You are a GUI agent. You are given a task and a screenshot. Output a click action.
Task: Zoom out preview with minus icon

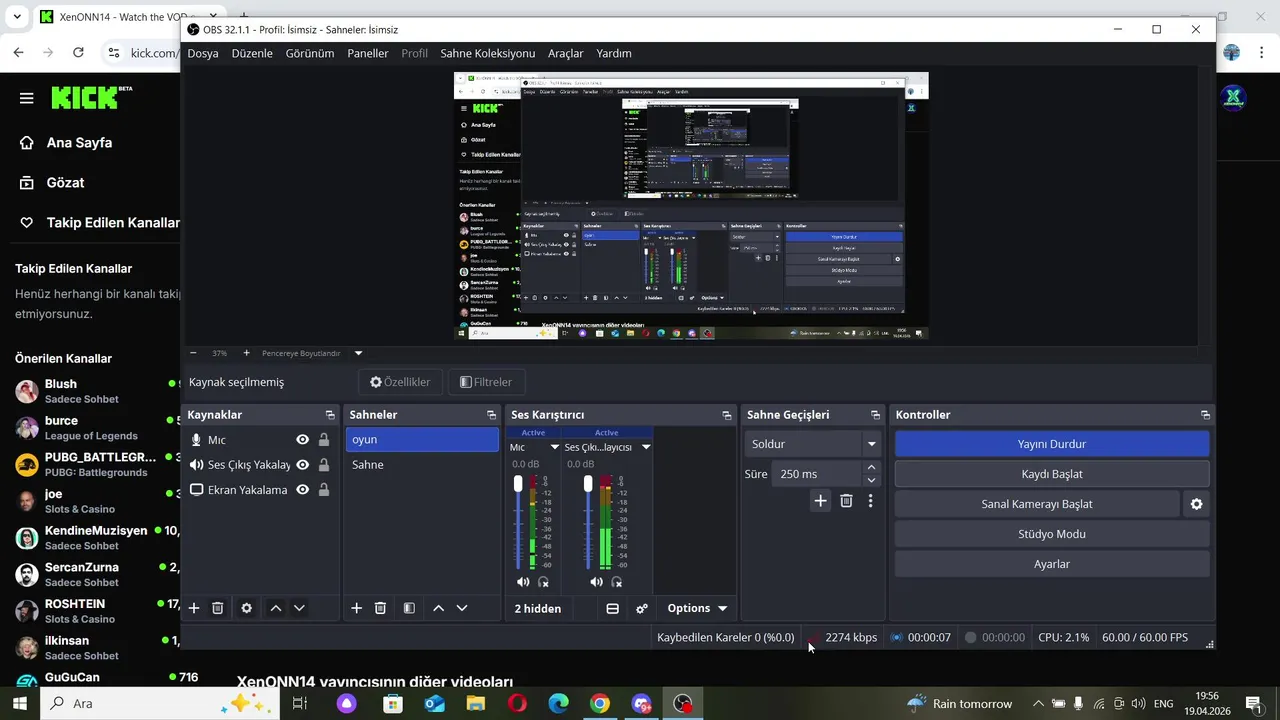pyautogui.click(x=194, y=353)
